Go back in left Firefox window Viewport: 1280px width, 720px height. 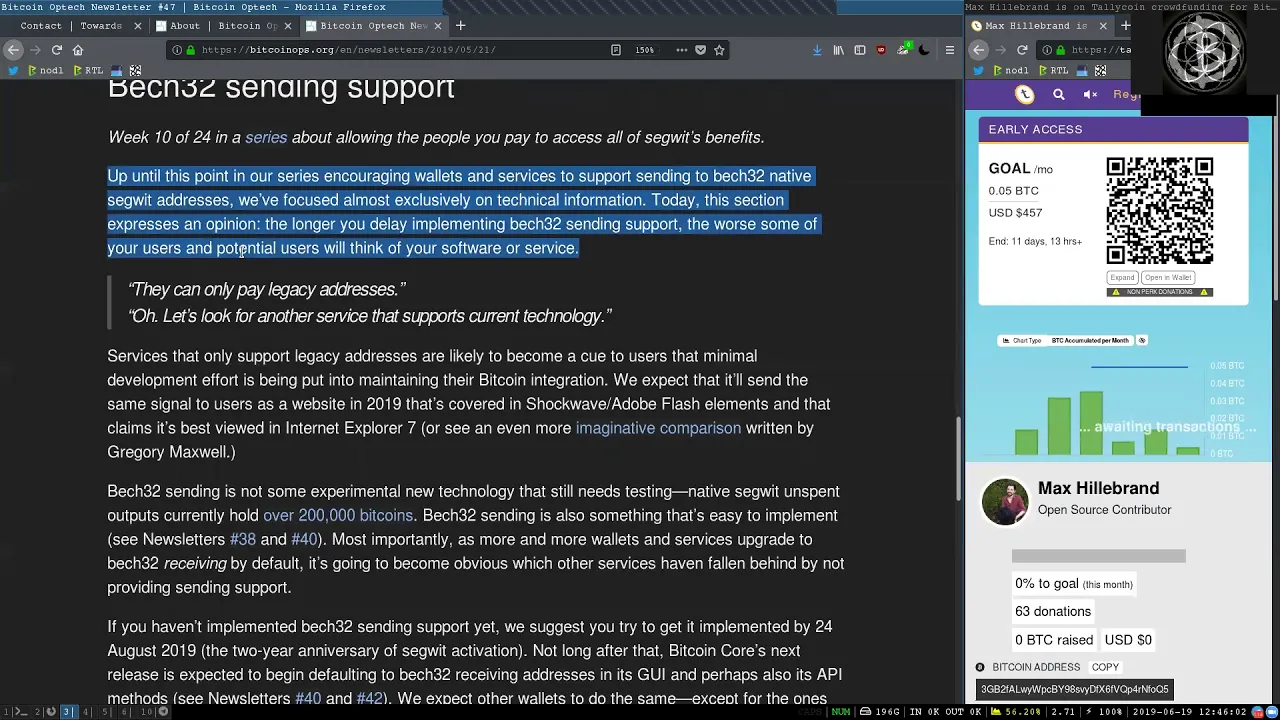click(x=12, y=50)
